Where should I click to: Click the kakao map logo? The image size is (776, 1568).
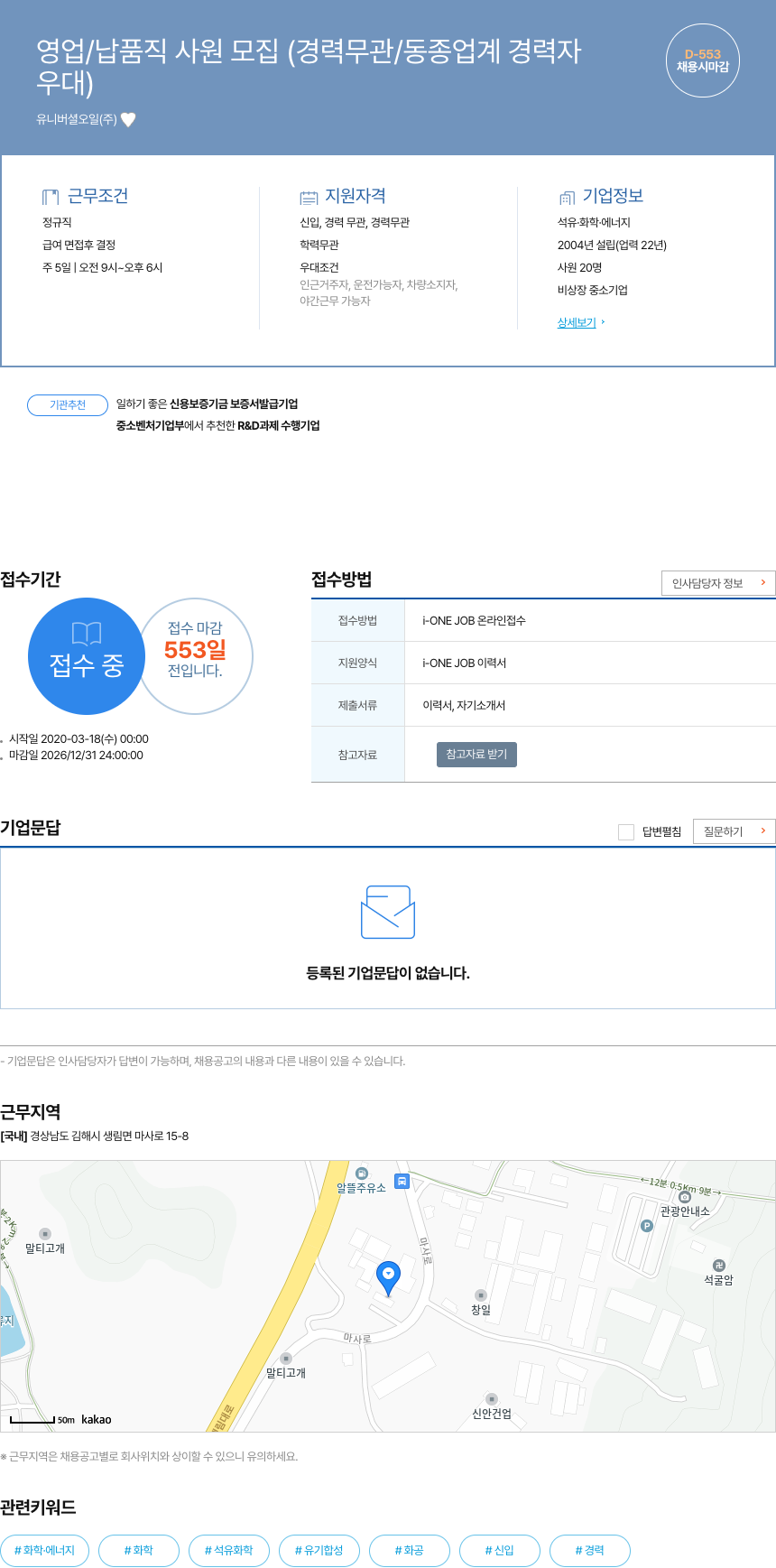(x=97, y=1419)
